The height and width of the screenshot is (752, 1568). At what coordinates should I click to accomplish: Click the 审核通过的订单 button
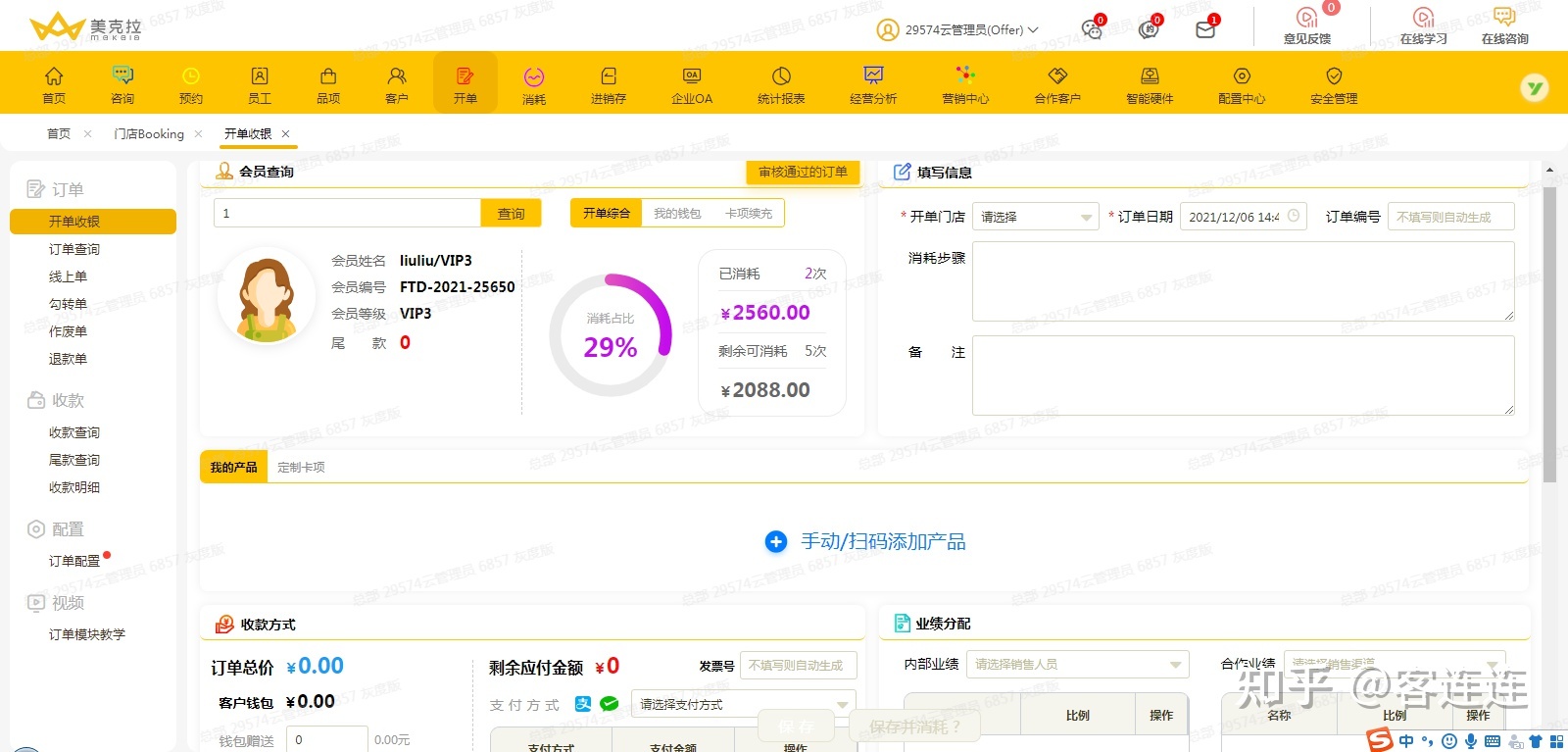click(x=803, y=172)
